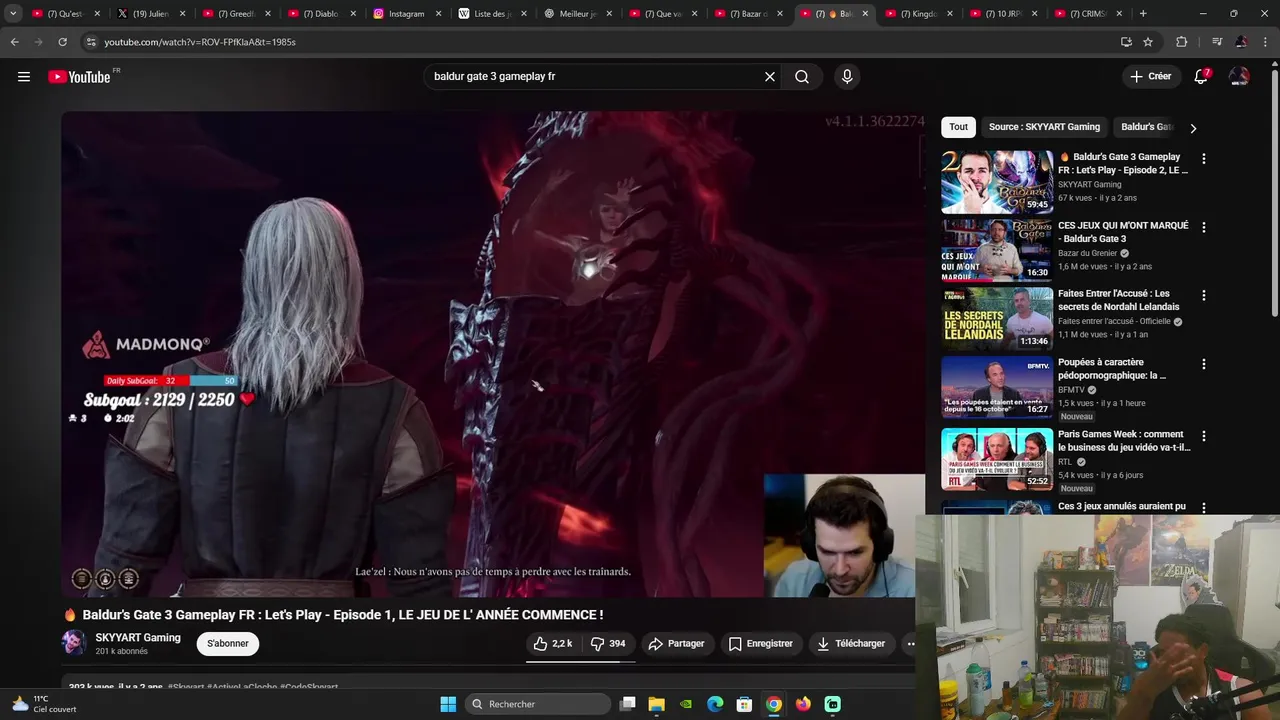Click the Télécharger download button

pyautogui.click(x=851, y=643)
